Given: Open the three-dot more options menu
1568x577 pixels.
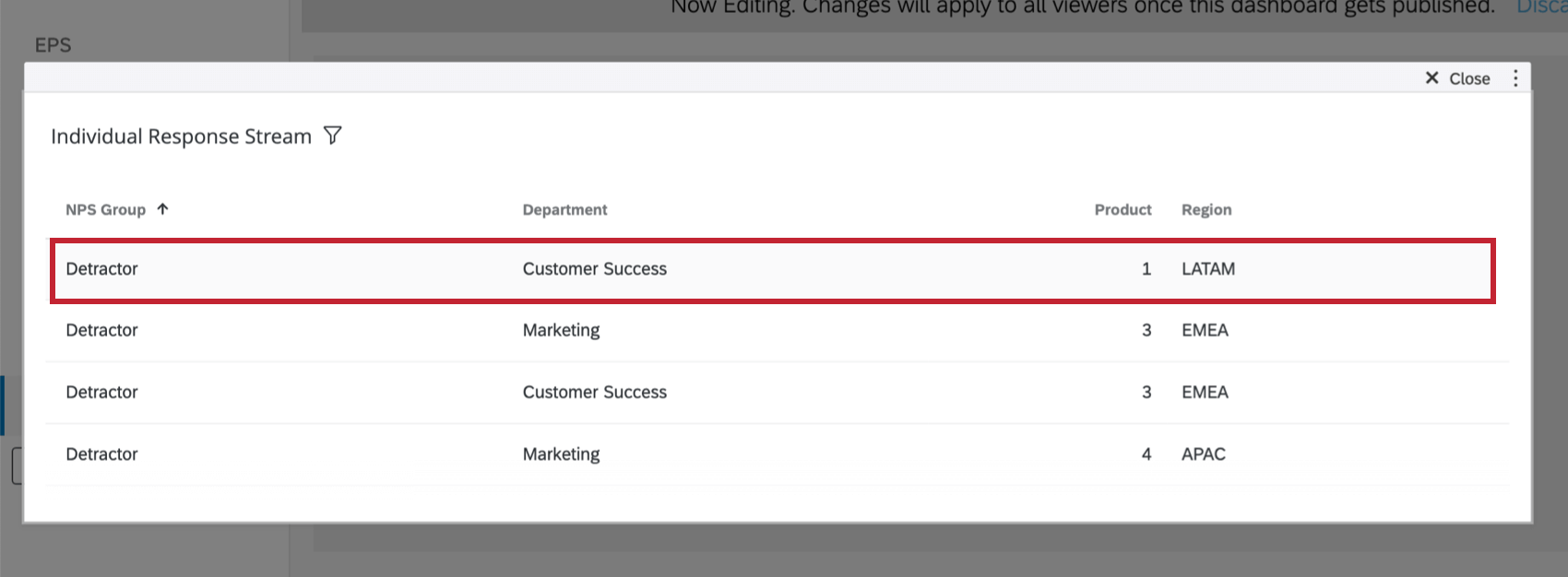Looking at the screenshot, I should [1515, 78].
